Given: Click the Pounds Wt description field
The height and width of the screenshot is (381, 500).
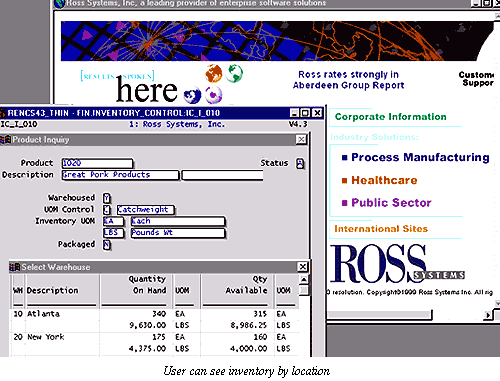Looking at the screenshot, I should pos(178,233).
